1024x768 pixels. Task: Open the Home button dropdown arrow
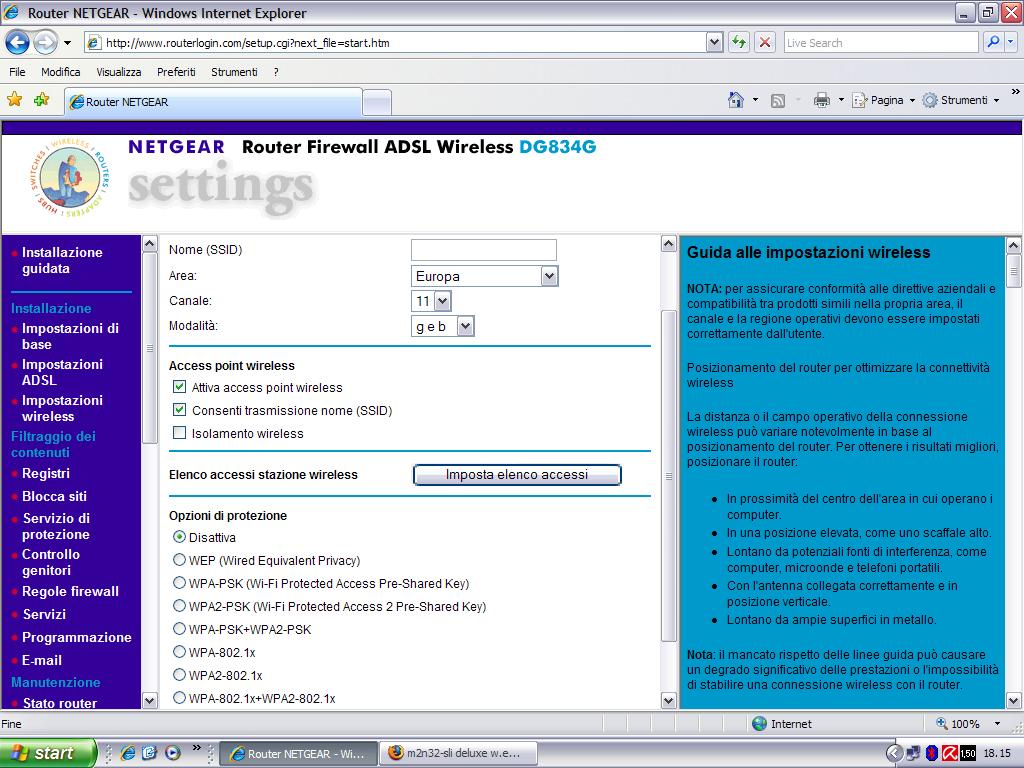(x=756, y=101)
